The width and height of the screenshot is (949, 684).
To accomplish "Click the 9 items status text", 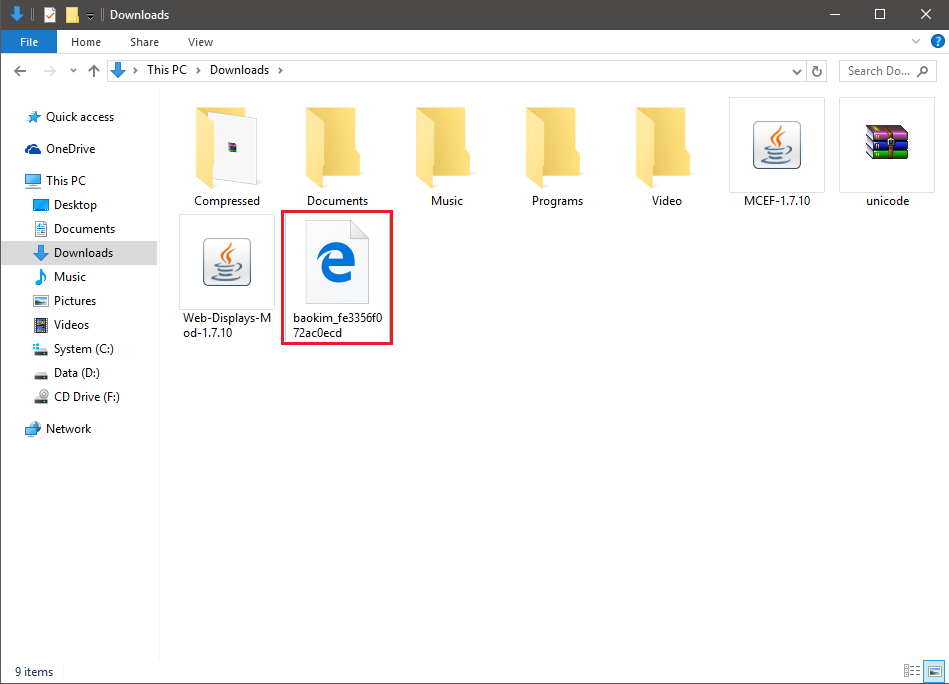I will 34,672.
